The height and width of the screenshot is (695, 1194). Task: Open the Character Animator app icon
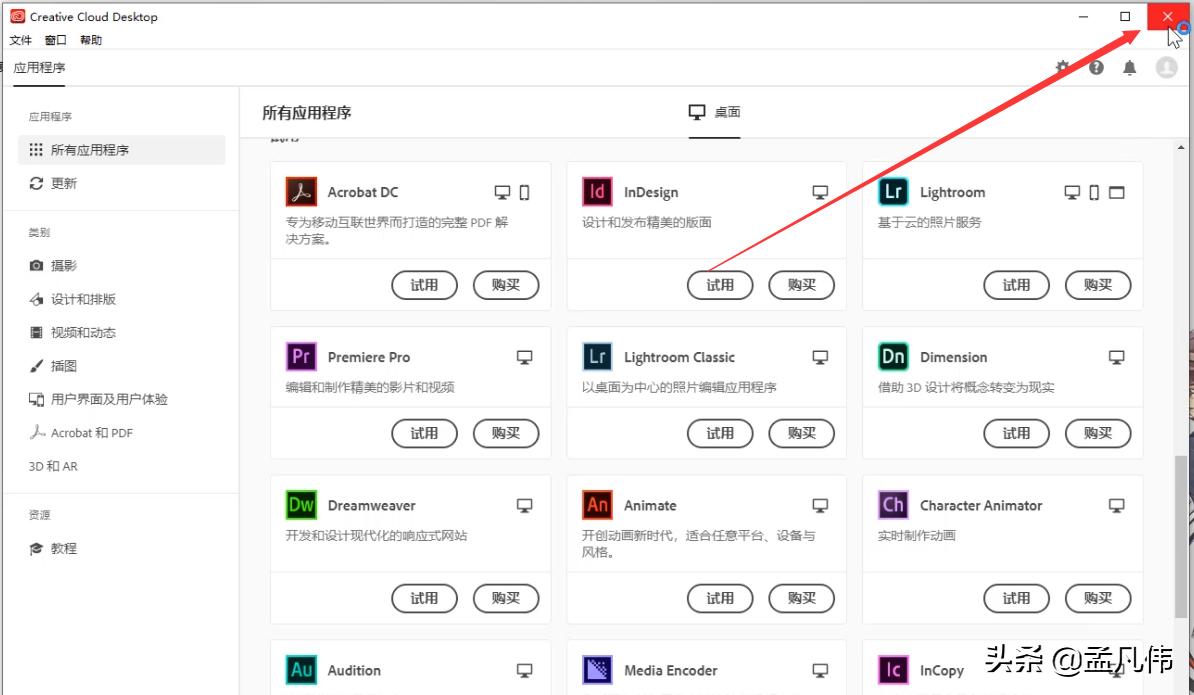[x=893, y=505]
